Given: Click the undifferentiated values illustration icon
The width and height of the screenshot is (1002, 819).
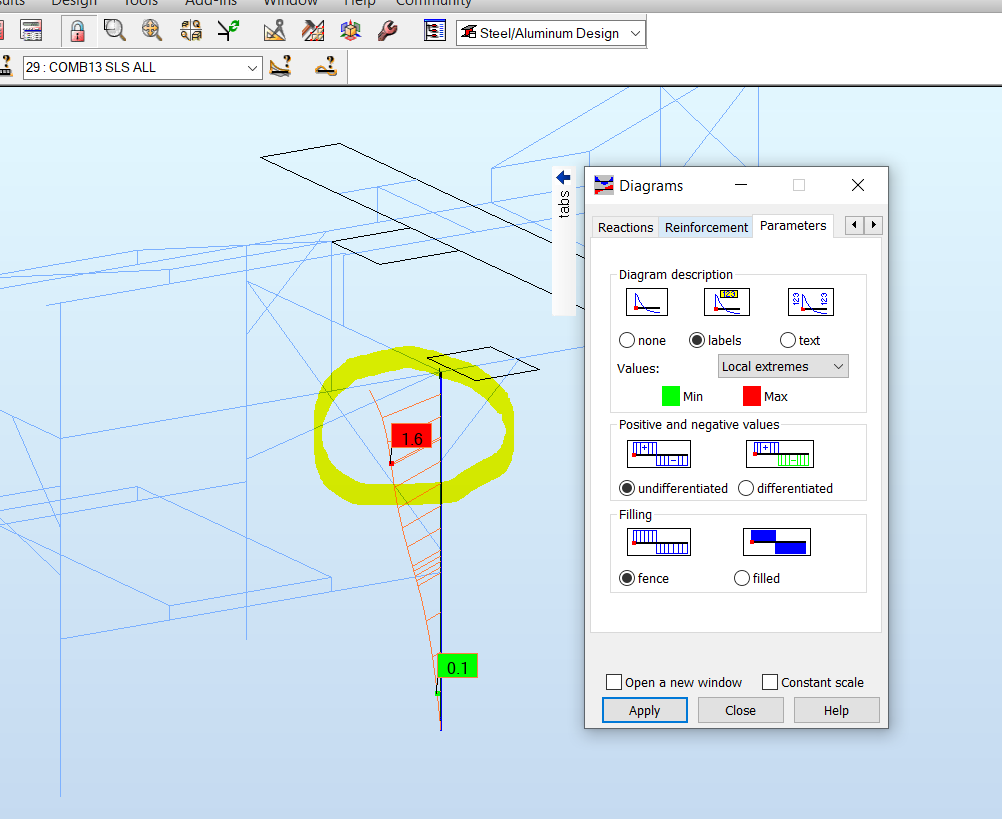Looking at the screenshot, I should 659,454.
